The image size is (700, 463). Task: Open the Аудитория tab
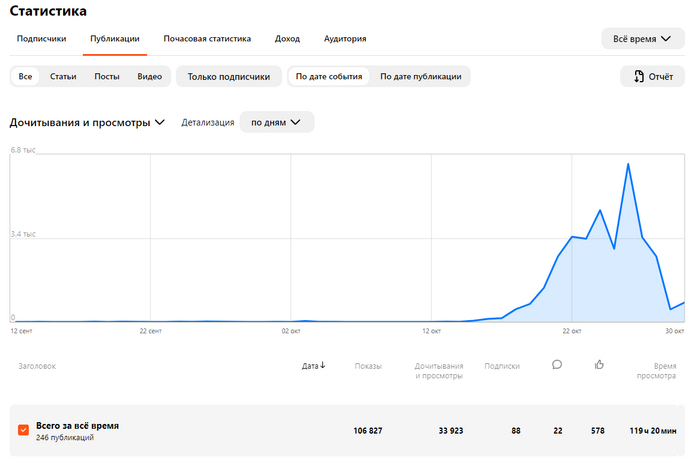pos(345,39)
